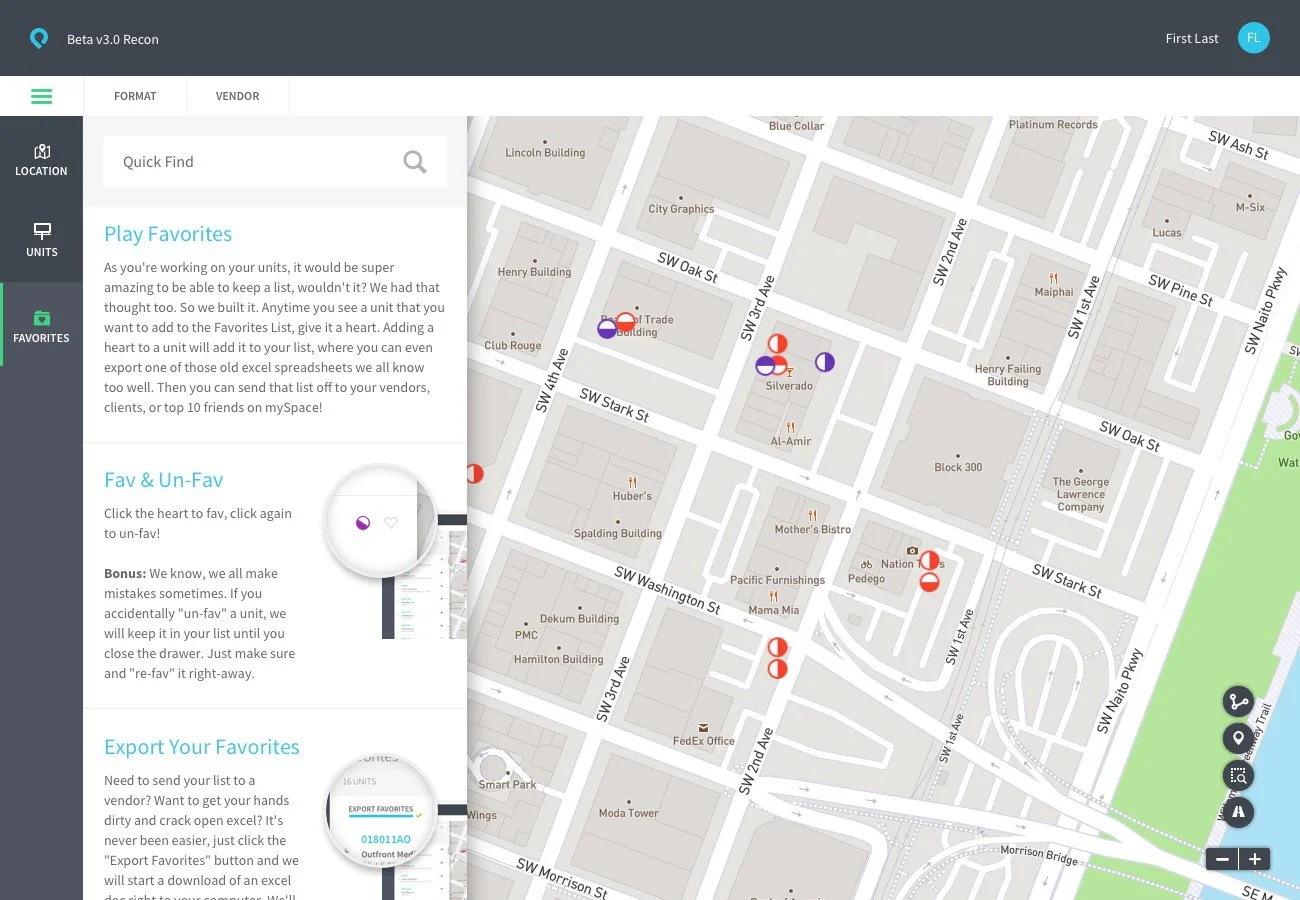Open the Favorites sidebar section

pos(41,326)
